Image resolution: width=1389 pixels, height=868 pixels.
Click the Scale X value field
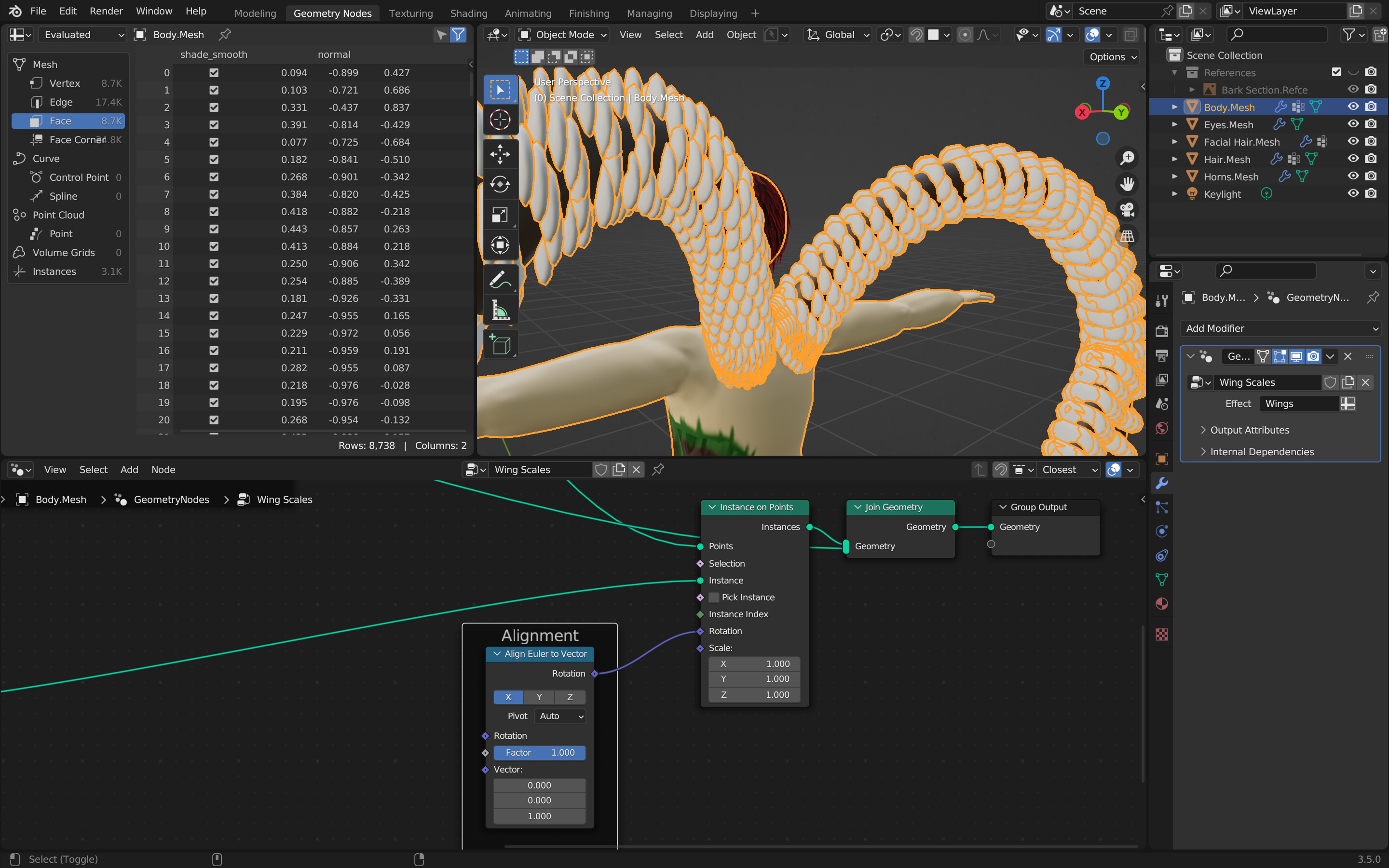coord(754,664)
